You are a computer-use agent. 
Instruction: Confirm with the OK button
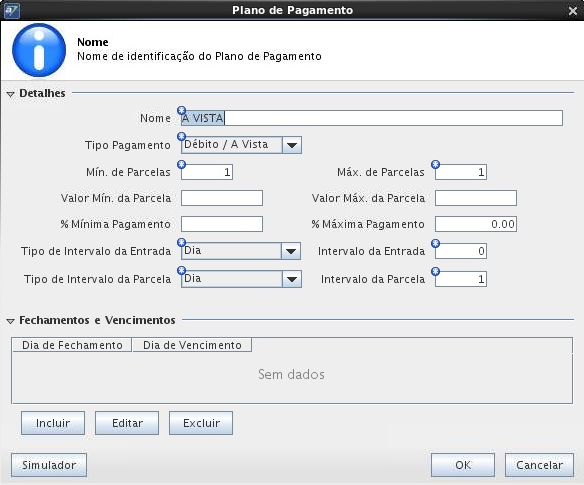pos(463,465)
